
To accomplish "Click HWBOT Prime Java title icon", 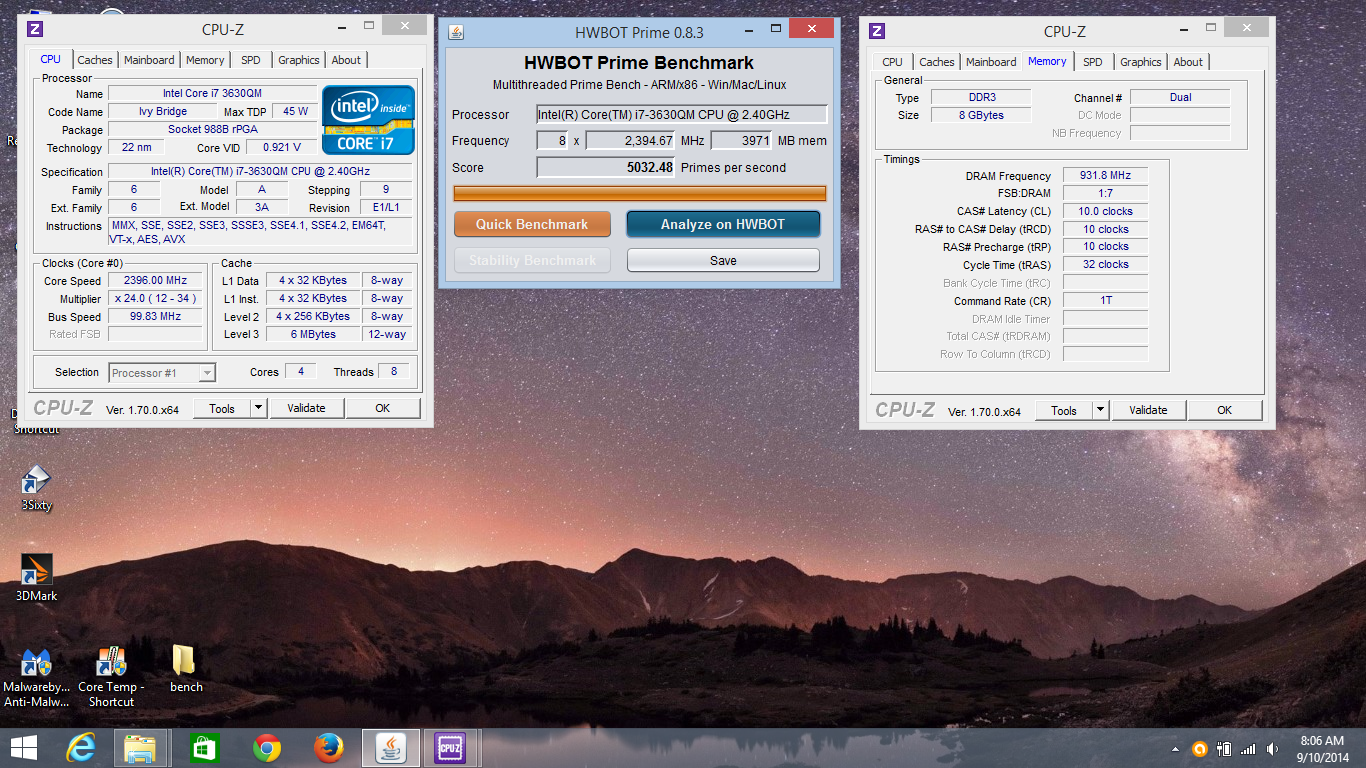I will pyautogui.click(x=456, y=32).
